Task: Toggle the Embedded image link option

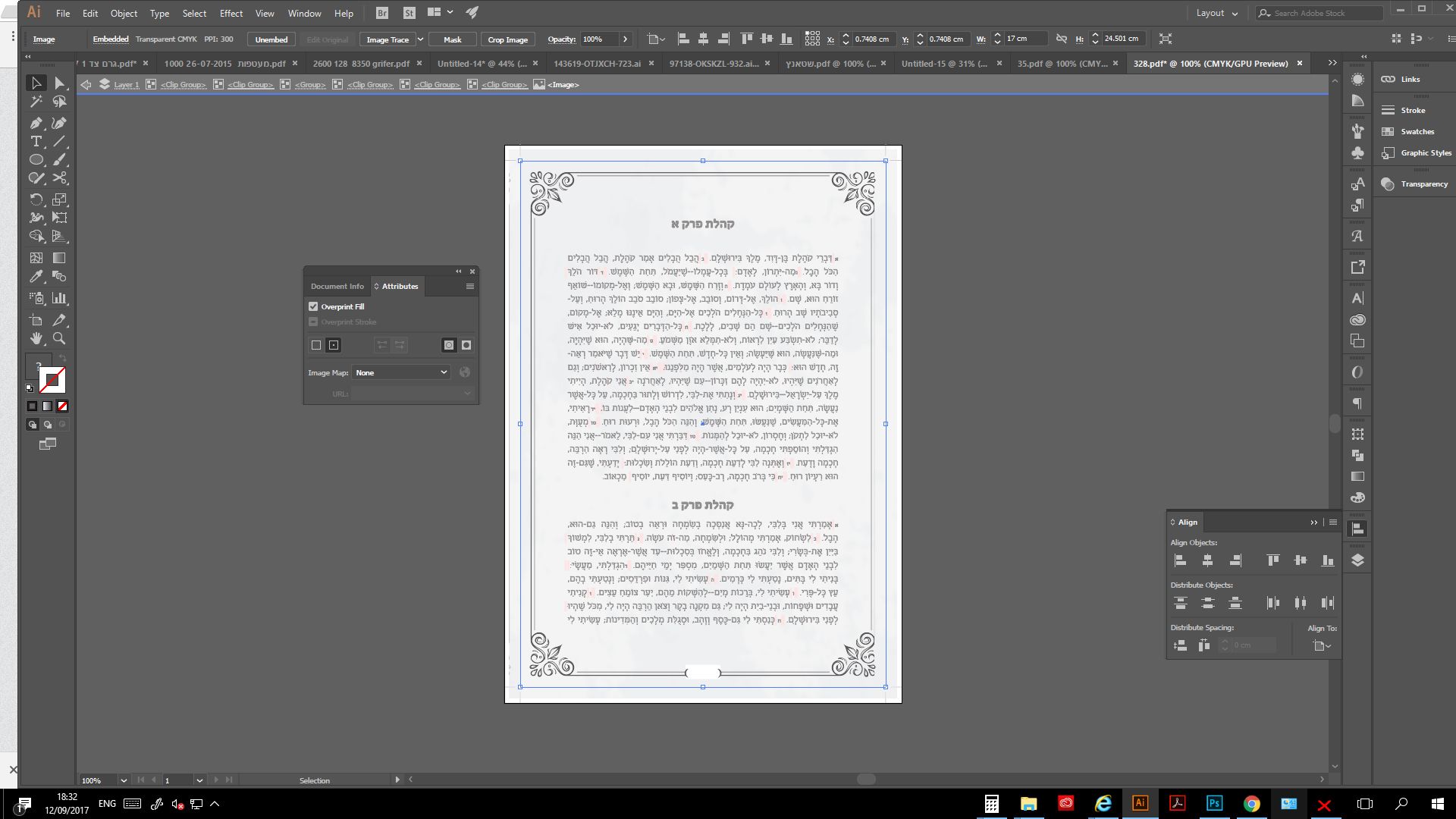Action: coord(111,39)
